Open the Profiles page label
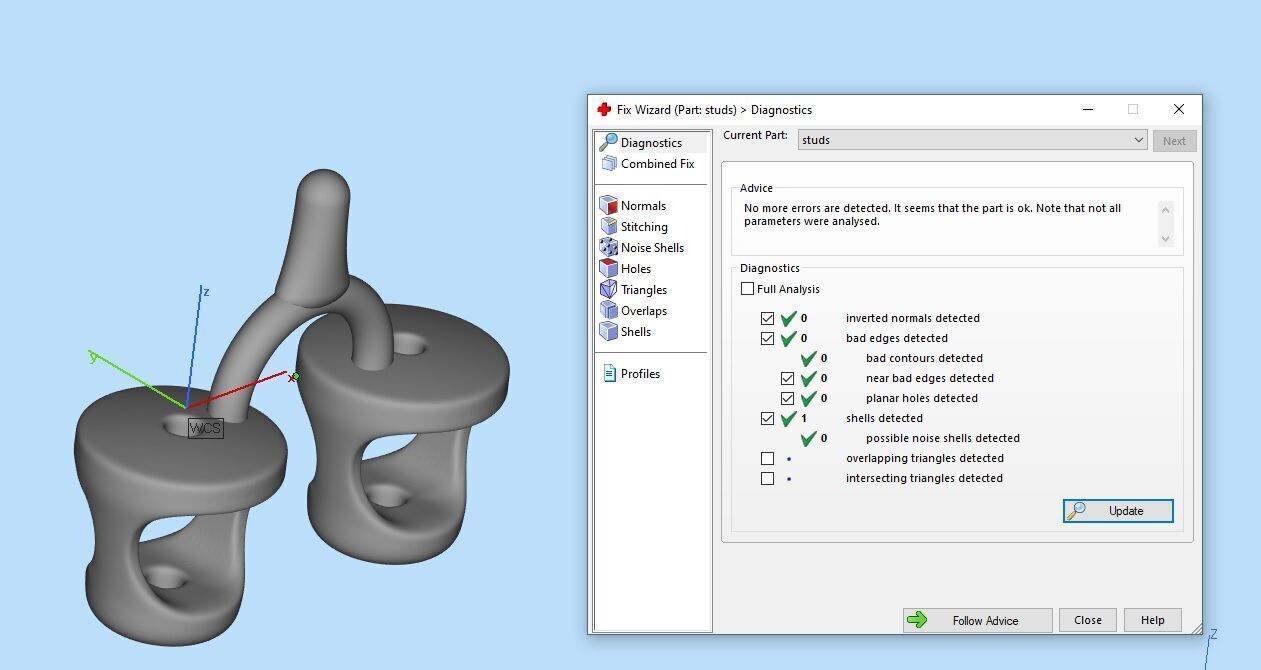Viewport: 1261px width, 670px height. [x=640, y=373]
